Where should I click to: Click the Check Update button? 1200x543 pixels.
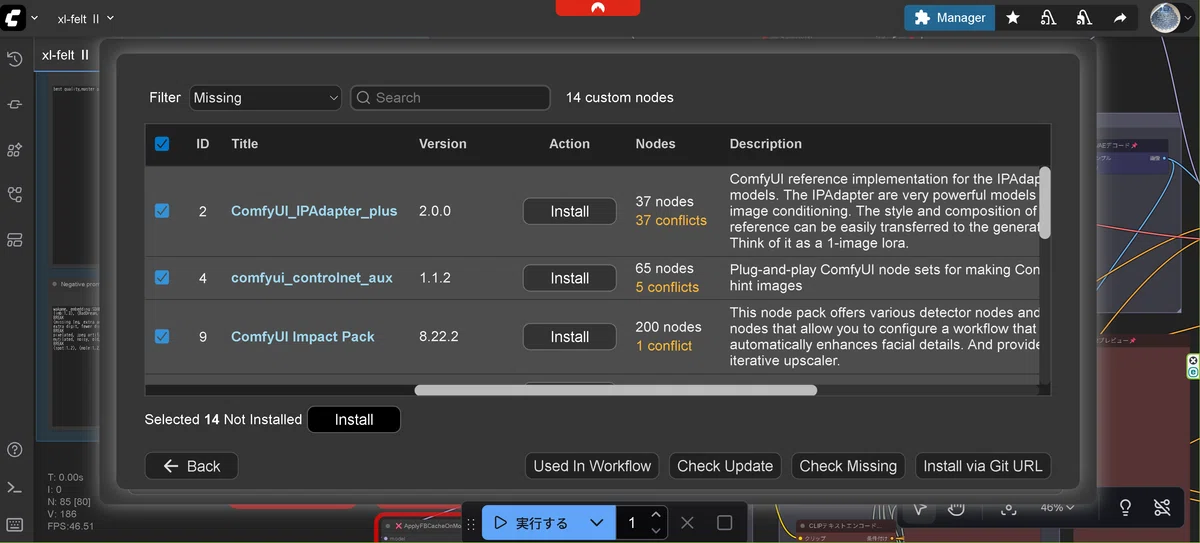pyautogui.click(x=725, y=466)
